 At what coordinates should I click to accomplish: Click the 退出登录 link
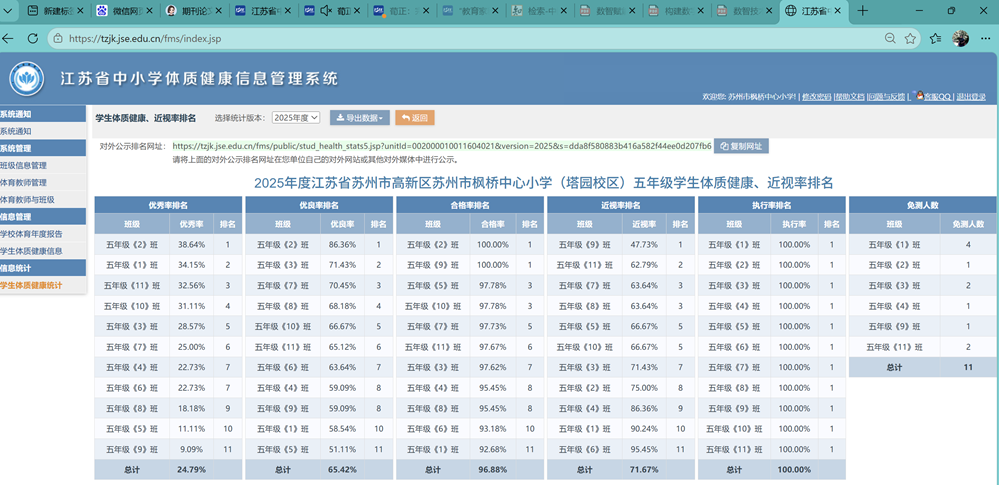coord(970,97)
